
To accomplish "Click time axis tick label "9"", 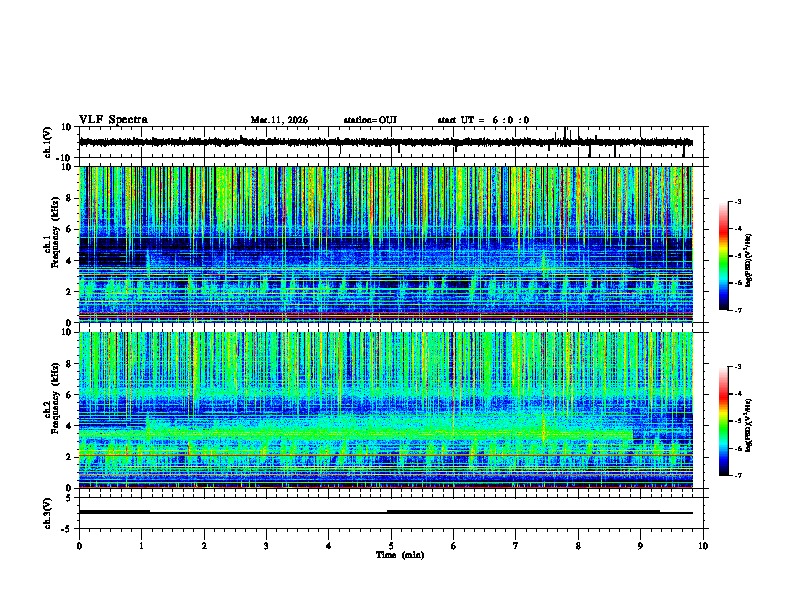I will (x=640, y=546).
